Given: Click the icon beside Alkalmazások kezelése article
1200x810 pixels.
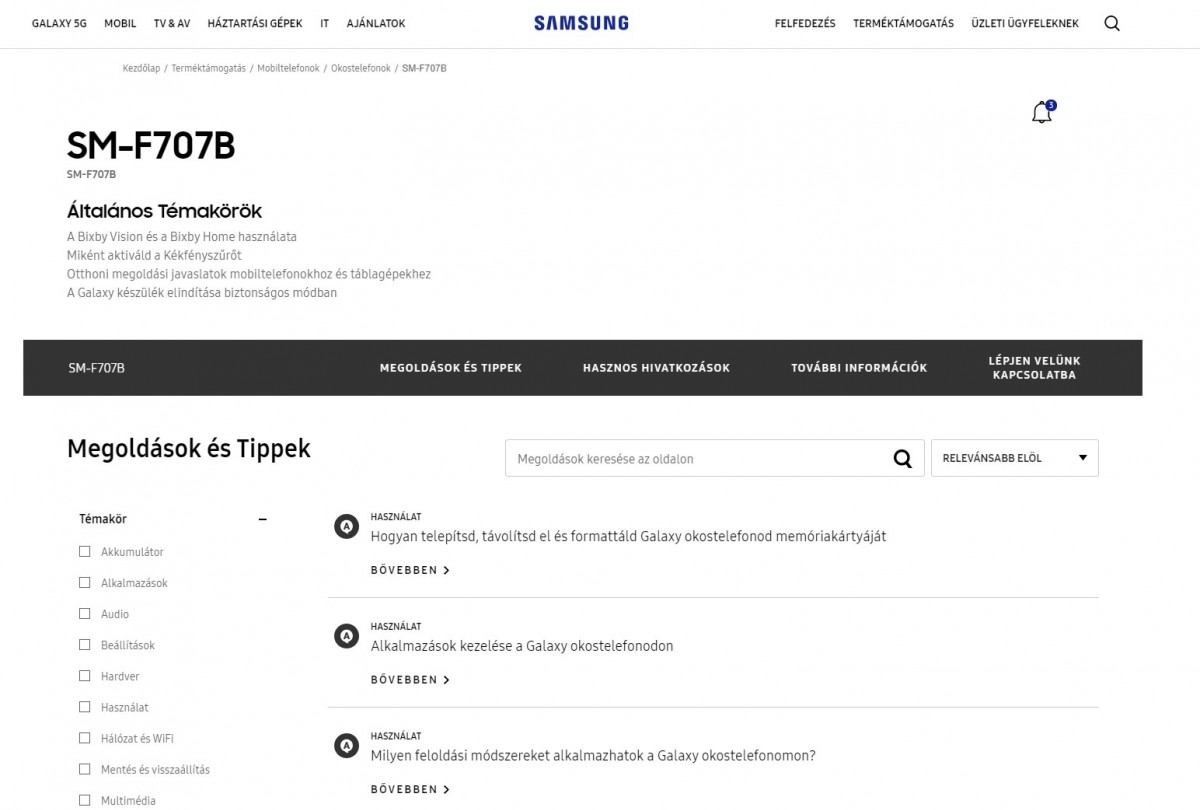Looking at the screenshot, I should (x=346, y=636).
